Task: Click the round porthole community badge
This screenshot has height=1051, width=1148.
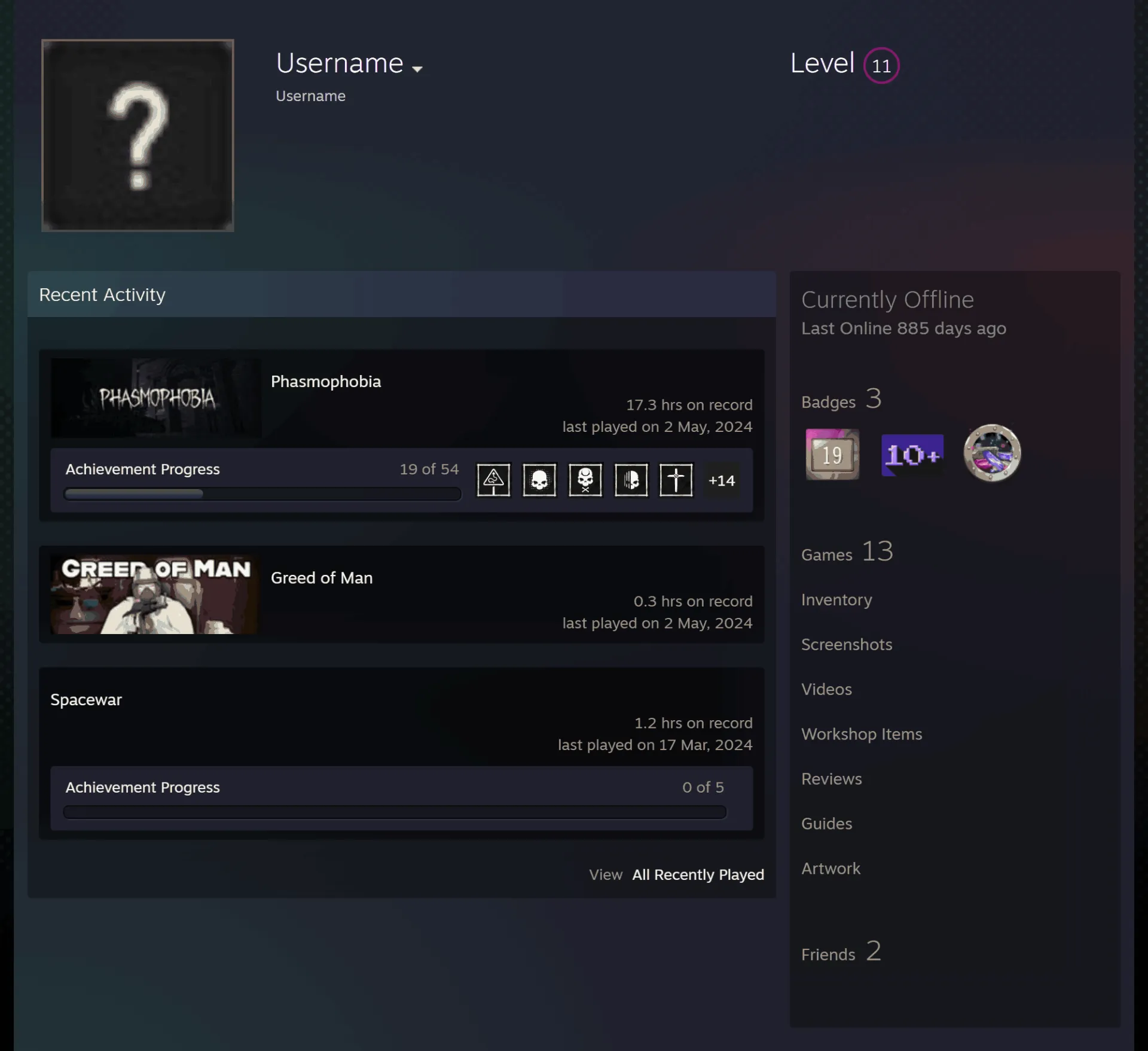Action: click(x=992, y=453)
